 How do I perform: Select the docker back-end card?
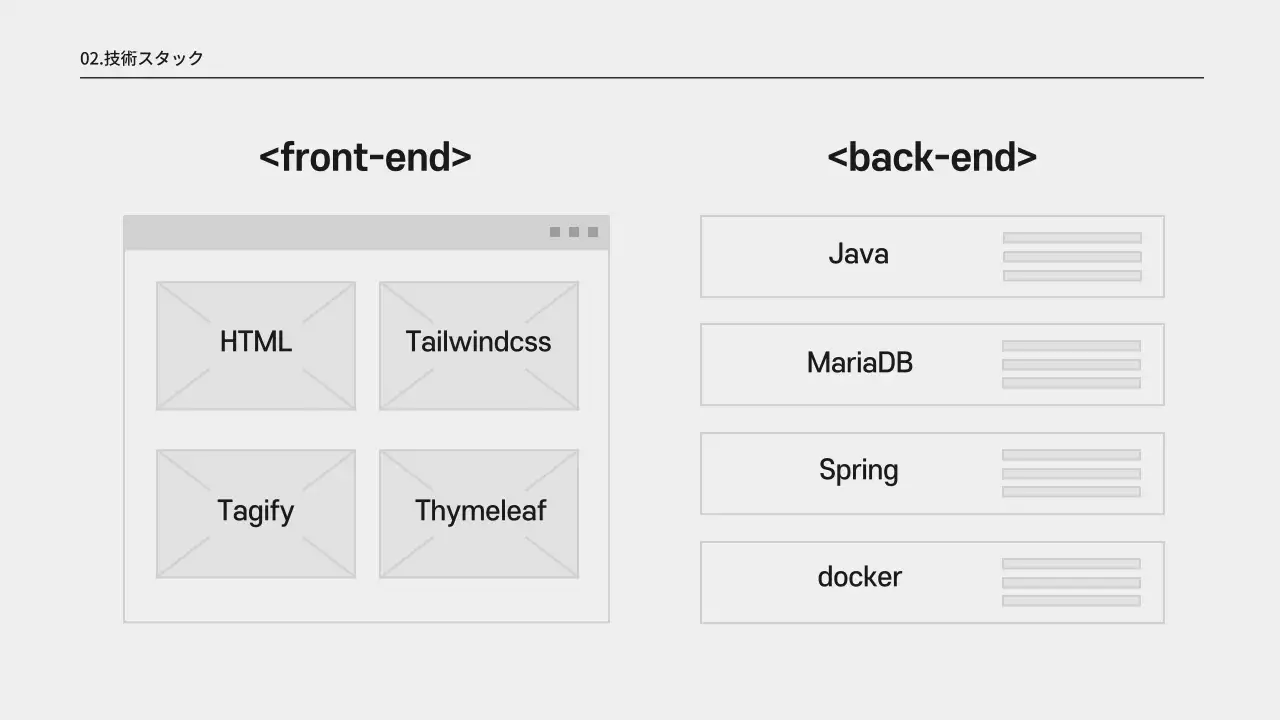point(859,581)
